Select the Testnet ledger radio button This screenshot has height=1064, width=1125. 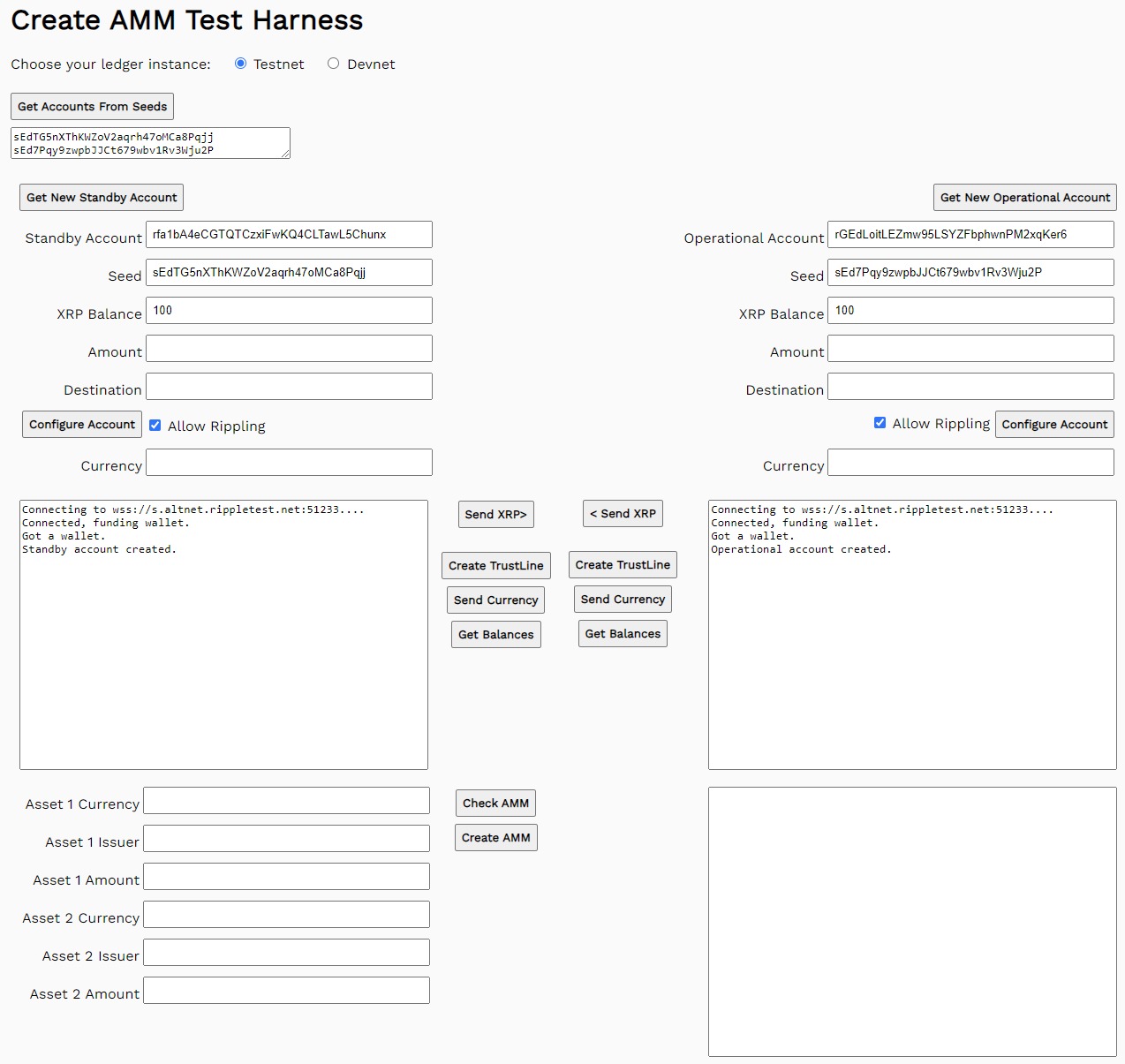[x=240, y=64]
